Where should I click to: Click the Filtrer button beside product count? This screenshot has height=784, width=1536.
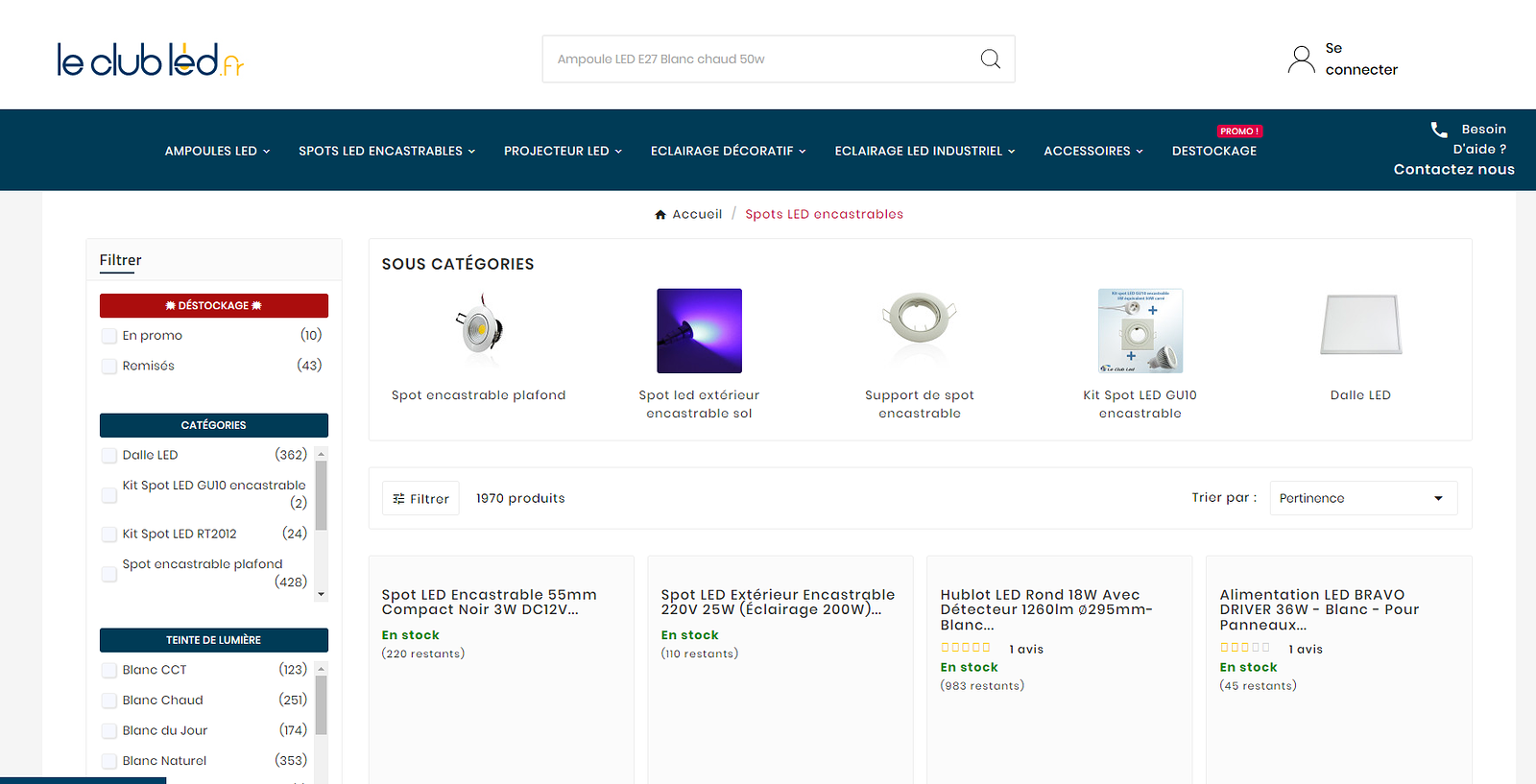[x=420, y=499]
